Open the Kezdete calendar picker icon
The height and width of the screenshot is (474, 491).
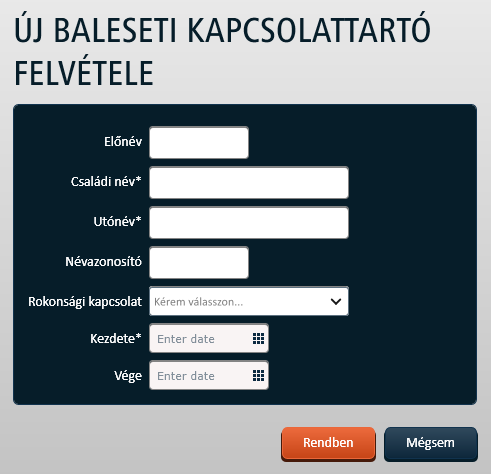click(258, 339)
